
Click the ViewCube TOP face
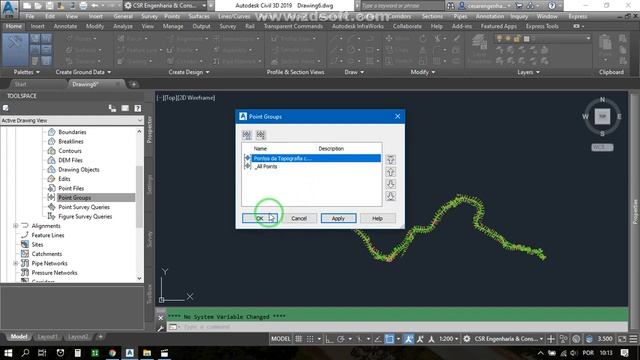(x=602, y=116)
